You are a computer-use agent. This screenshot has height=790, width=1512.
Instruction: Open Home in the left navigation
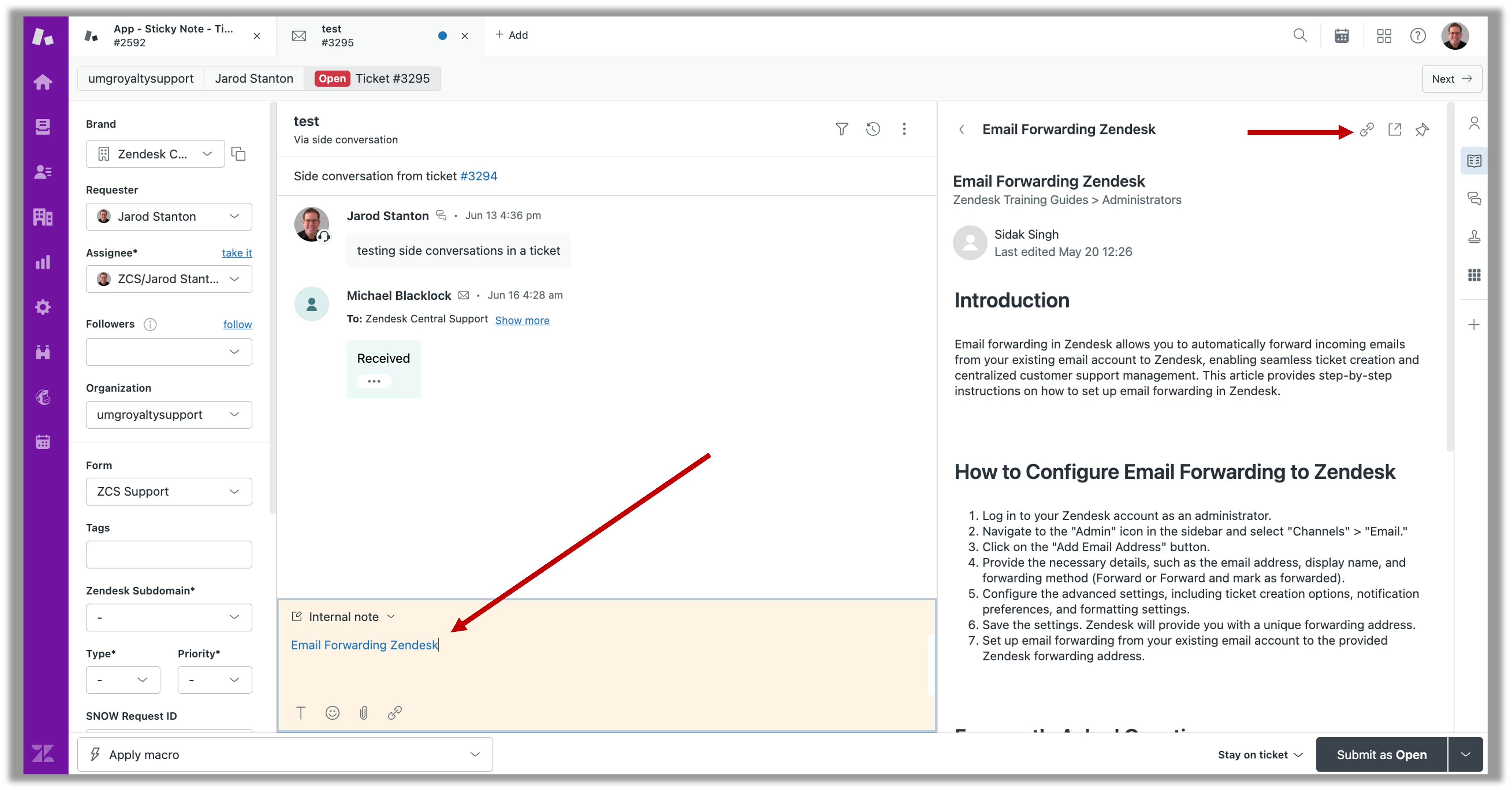pos(42,81)
